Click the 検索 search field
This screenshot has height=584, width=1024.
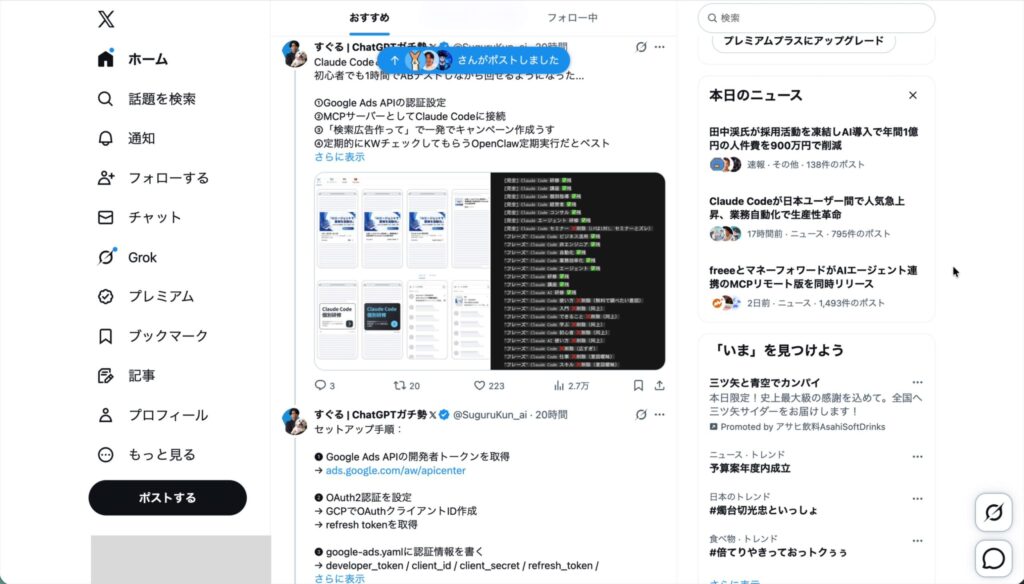pyautogui.click(x=816, y=18)
